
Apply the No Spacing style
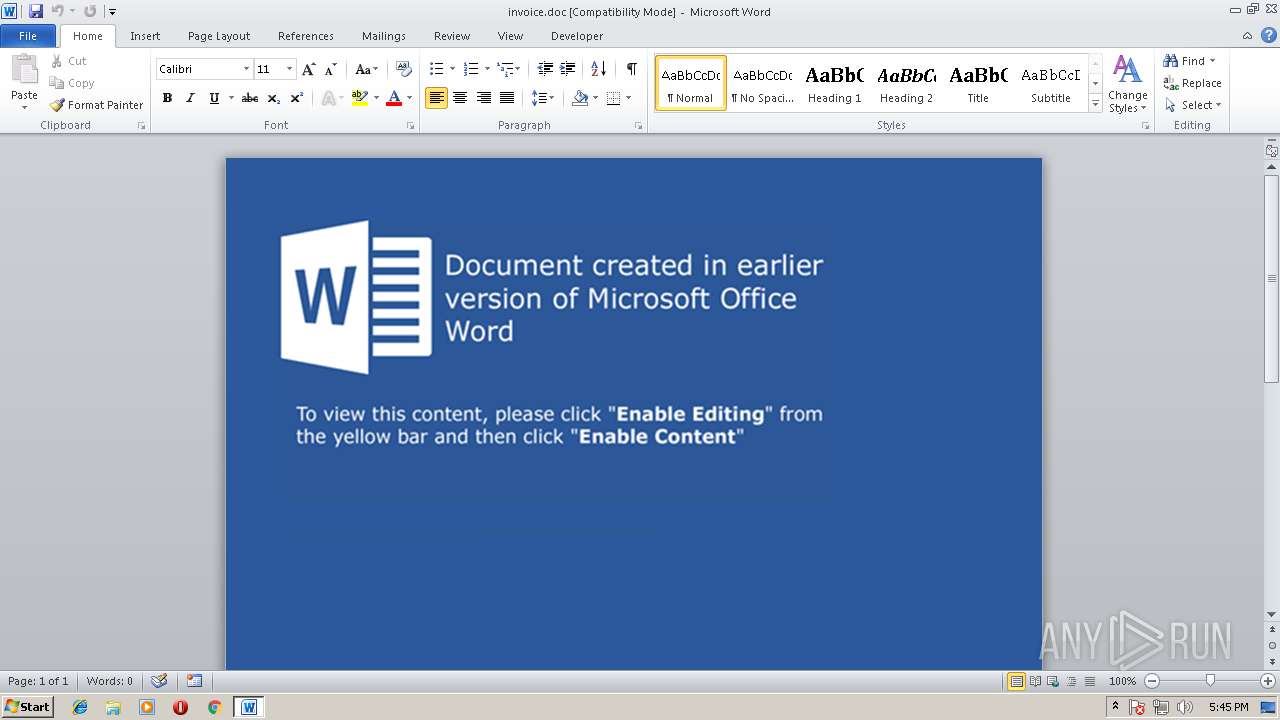point(762,83)
